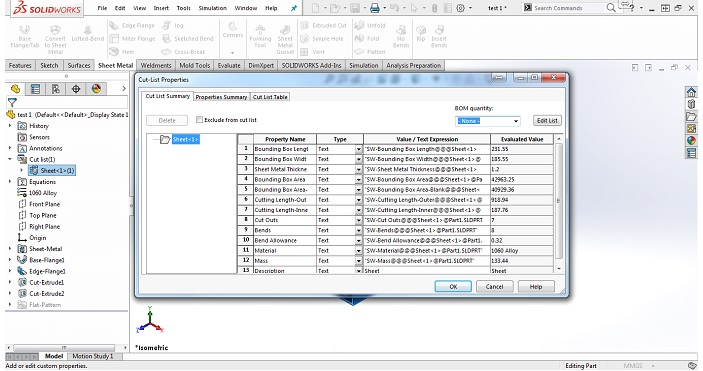Click the OK button
The image size is (703, 371).
coord(453,287)
